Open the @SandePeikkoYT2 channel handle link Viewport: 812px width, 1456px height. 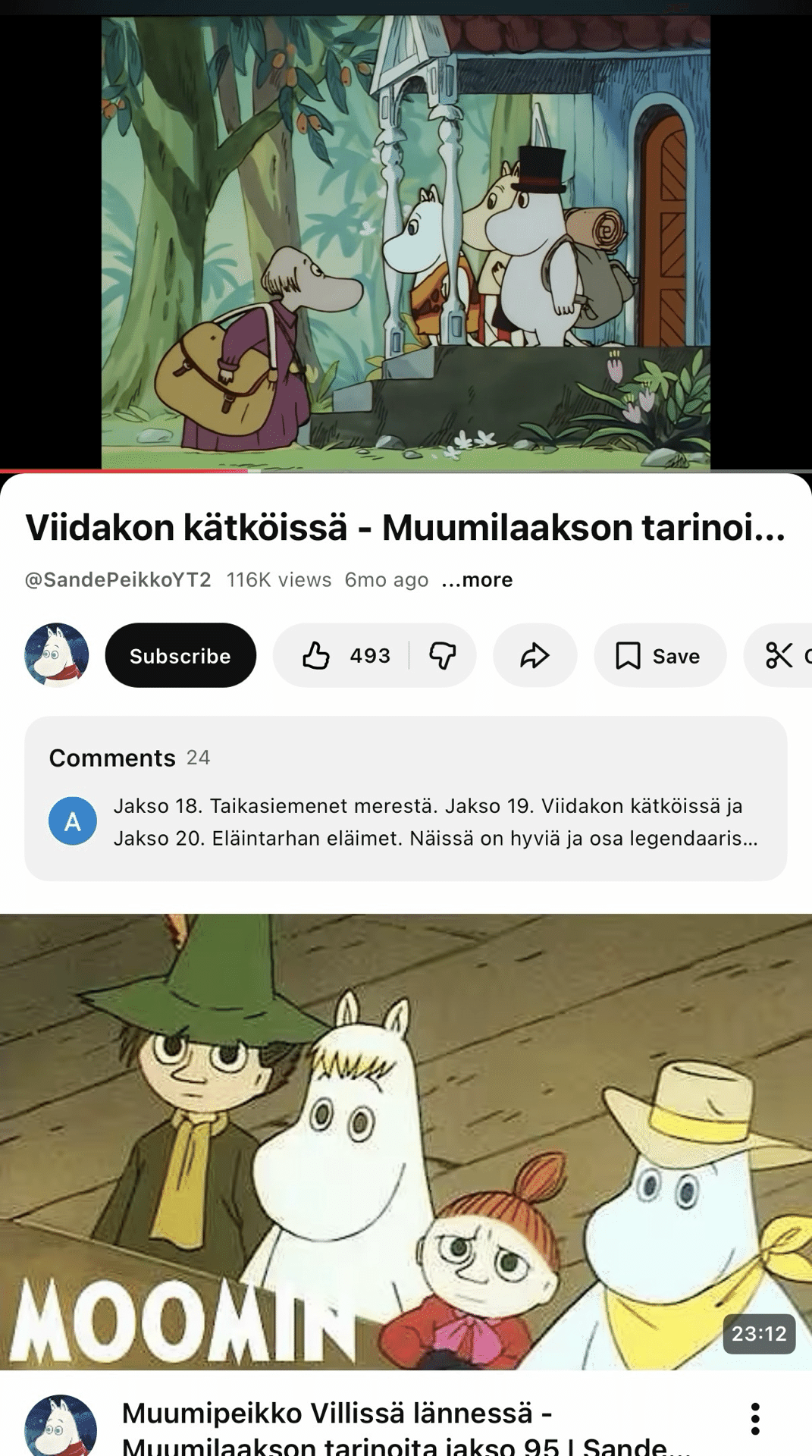point(118,579)
